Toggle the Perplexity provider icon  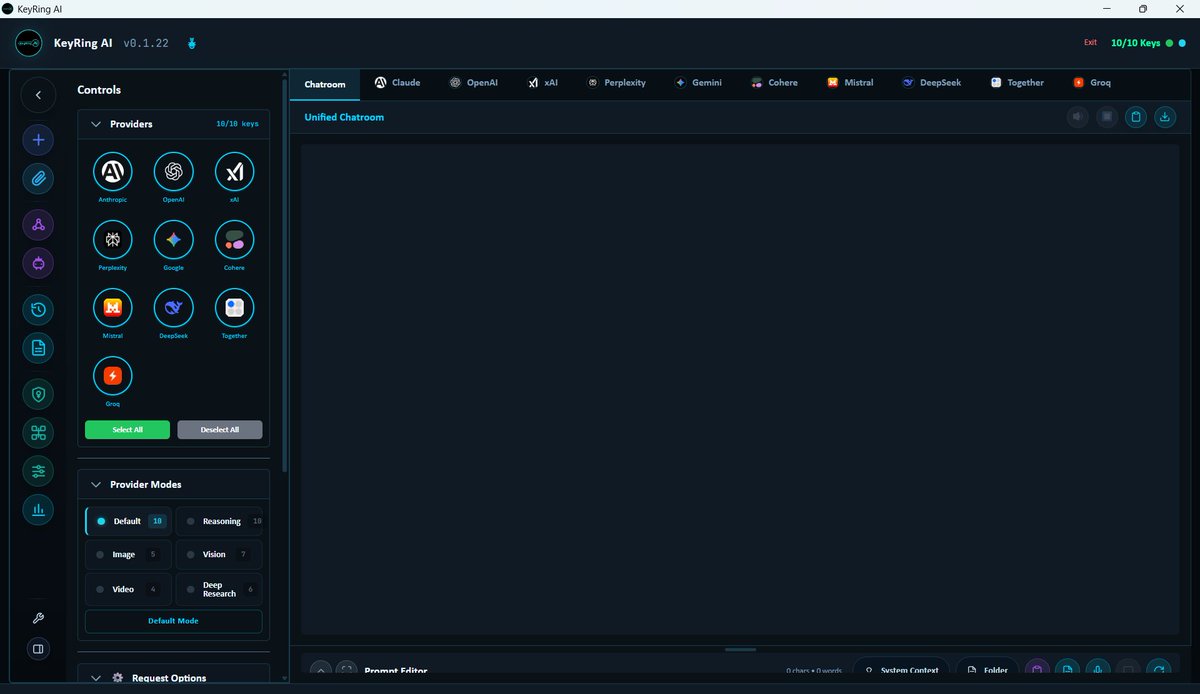(x=113, y=240)
